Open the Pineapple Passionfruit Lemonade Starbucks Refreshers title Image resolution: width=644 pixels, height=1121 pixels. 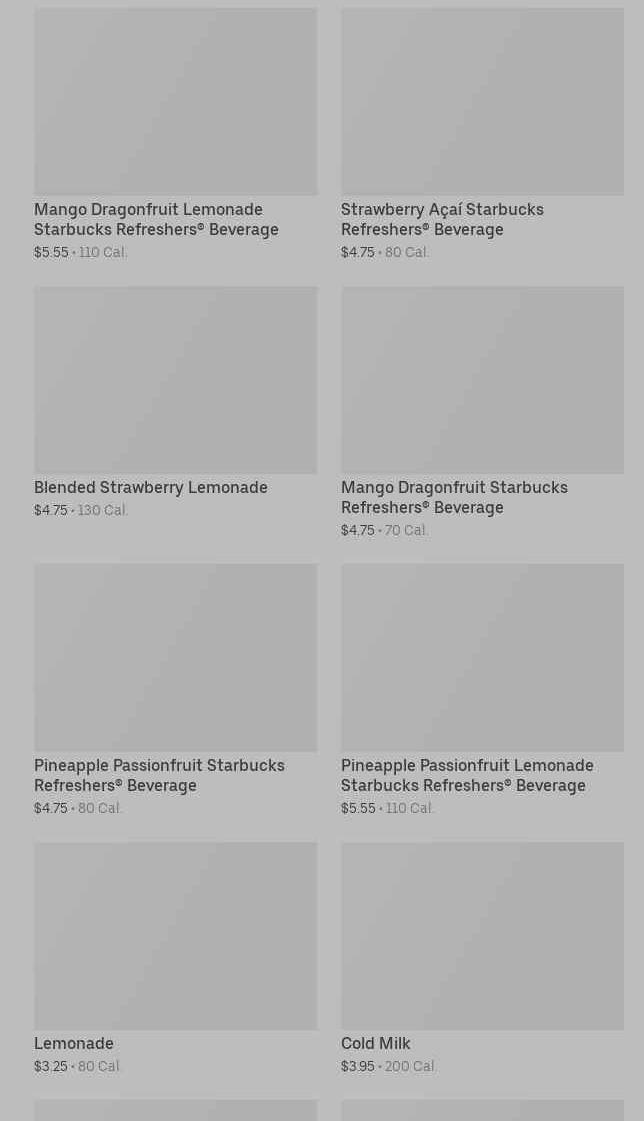click(467, 775)
